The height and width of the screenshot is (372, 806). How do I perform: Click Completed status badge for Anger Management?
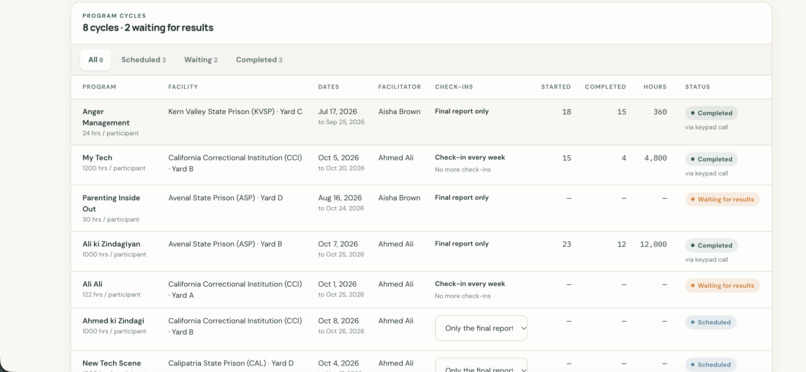click(x=711, y=113)
